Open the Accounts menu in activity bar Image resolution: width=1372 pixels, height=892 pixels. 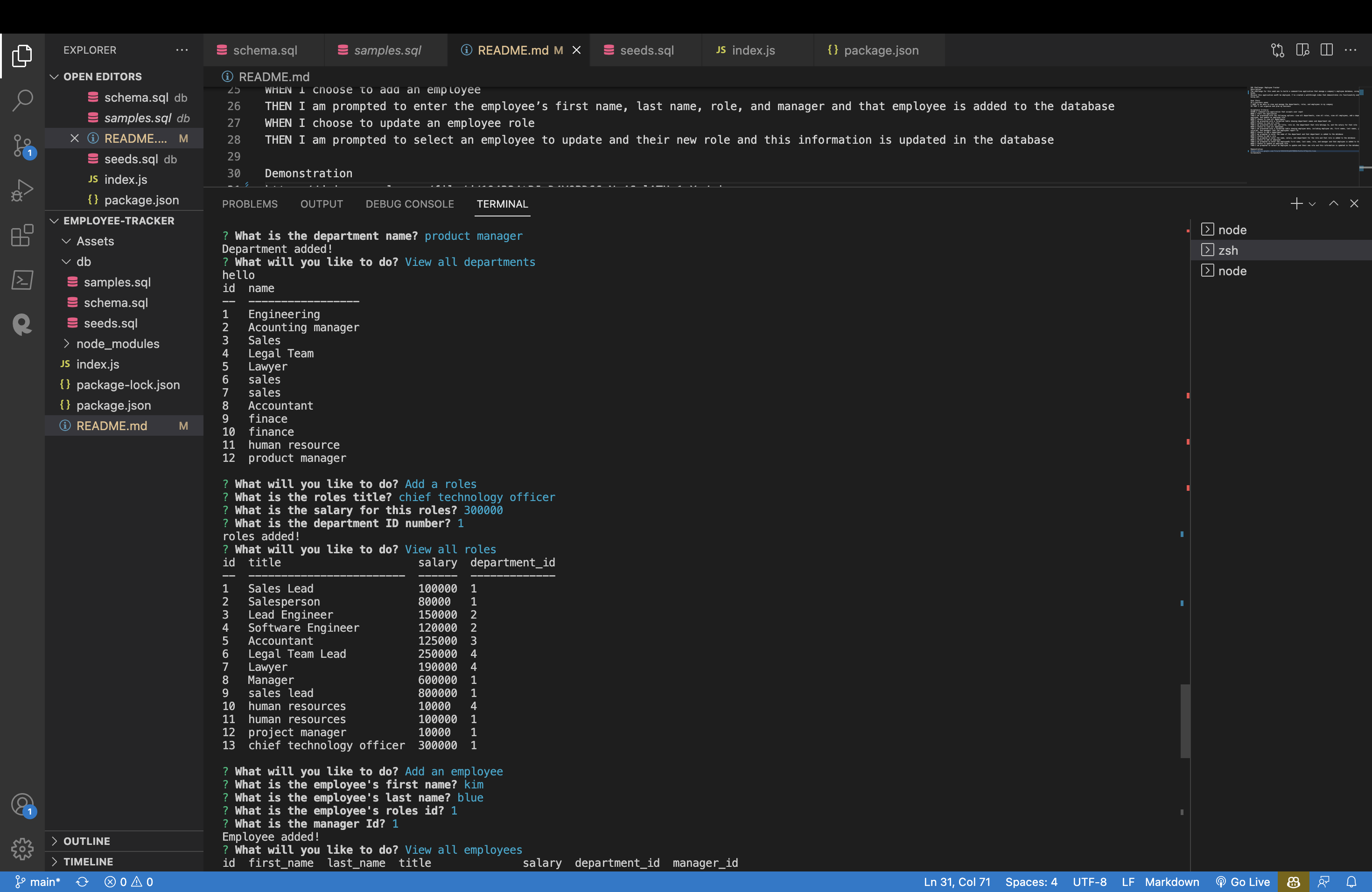coord(22,804)
